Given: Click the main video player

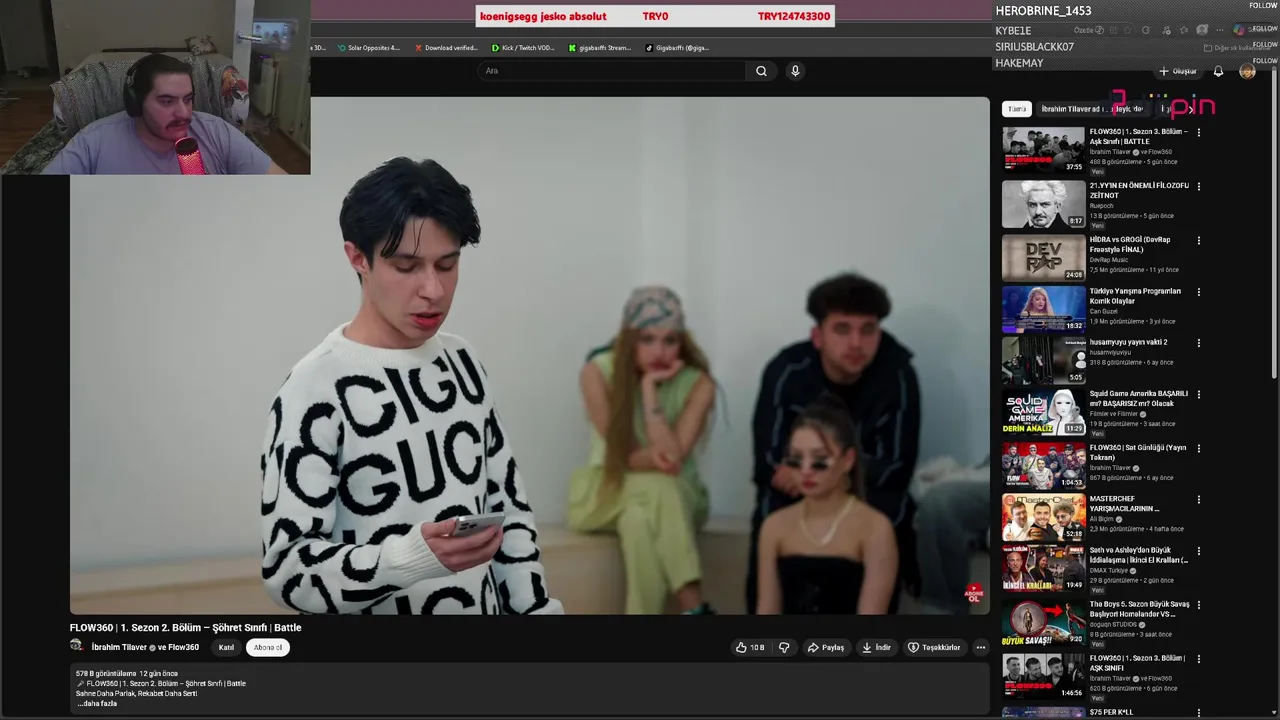Looking at the screenshot, I should [x=529, y=355].
